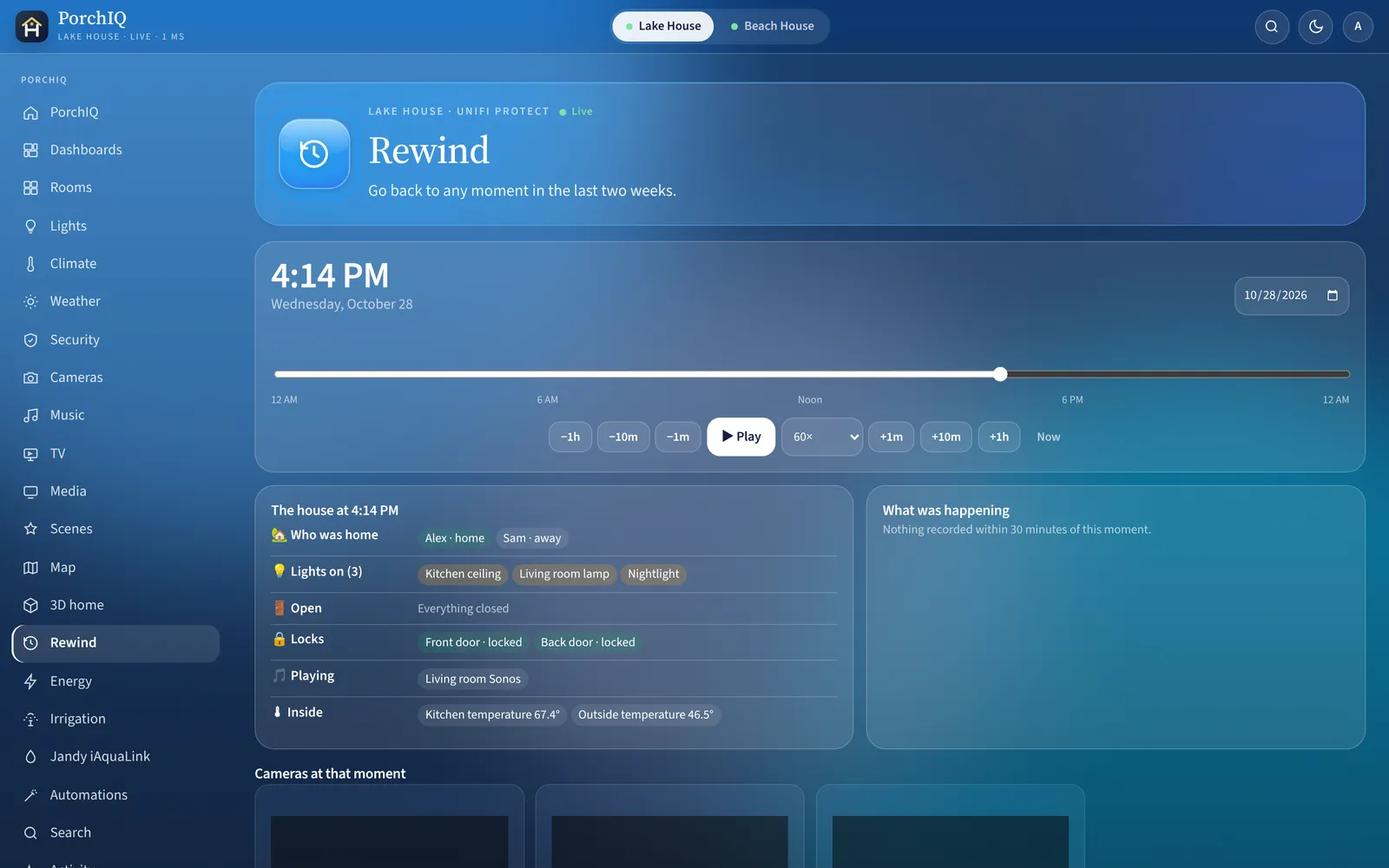This screenshot has width=1389, height=868.
Task: Open Dashboards from the sidebar
Action: (x=115, y=150)
